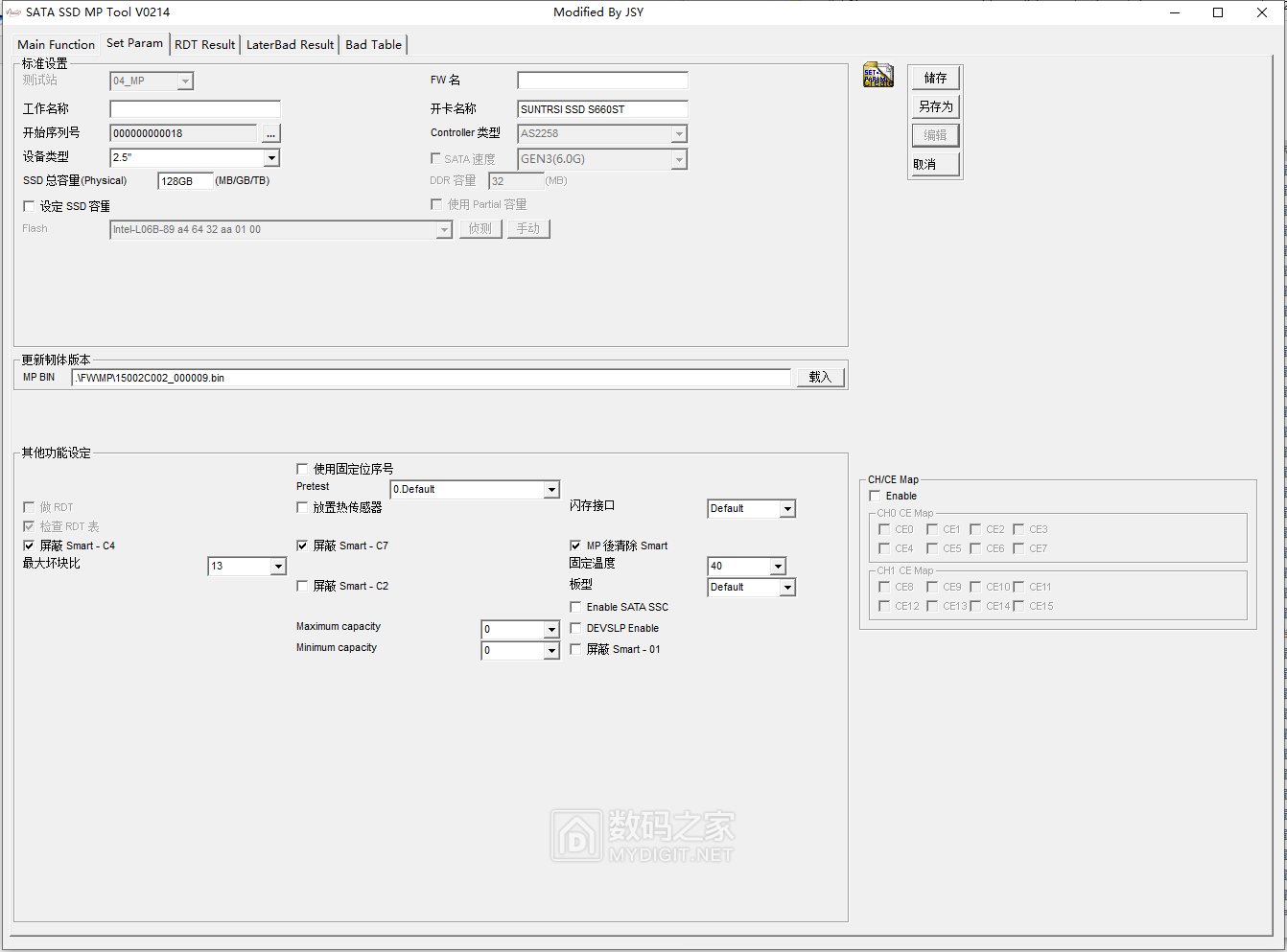Click the MP BIN file path field
Screen dimensions: 1287x952
[432, 378]
